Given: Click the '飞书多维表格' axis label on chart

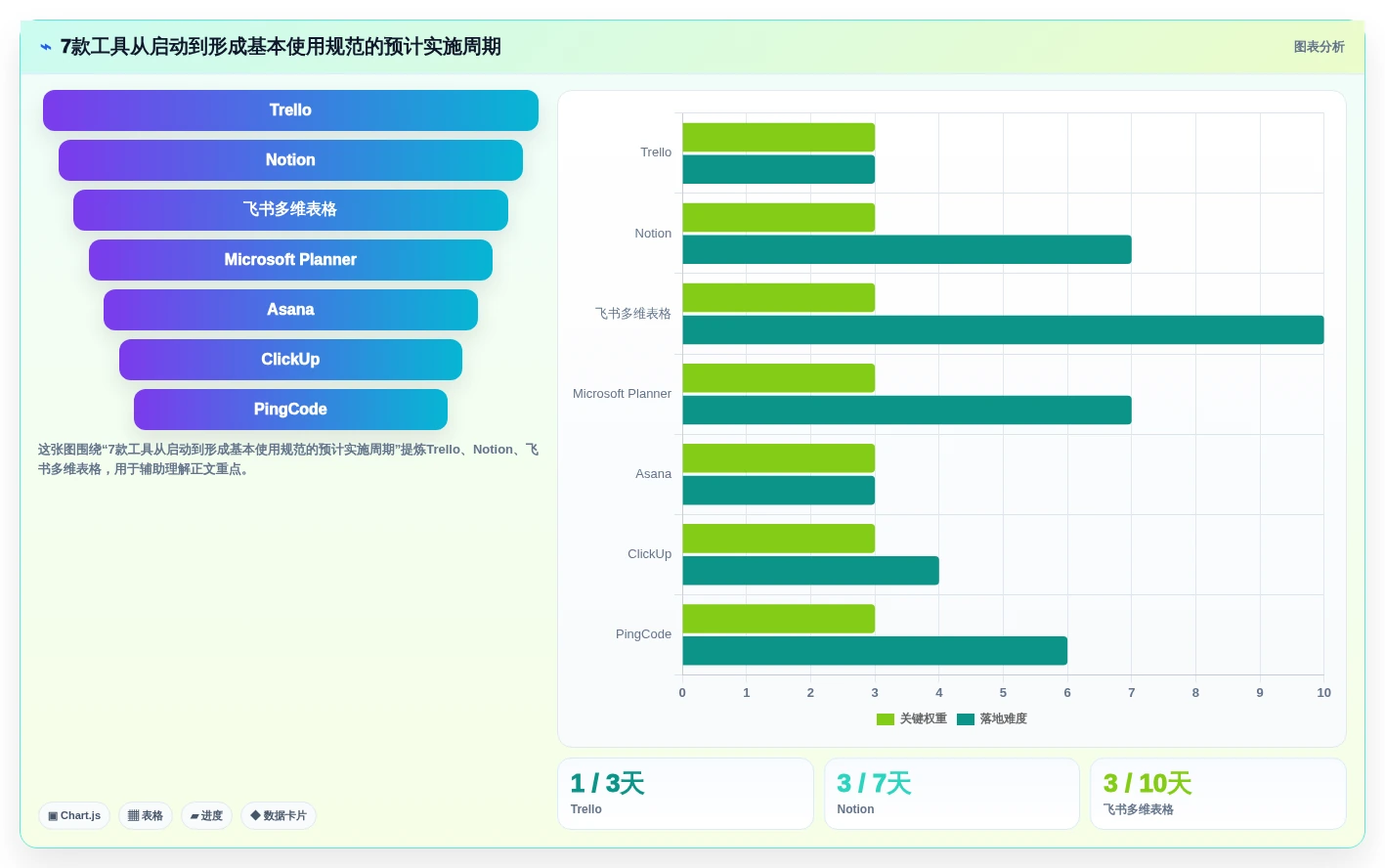Looking at the screenshot, I should point(632,314).
